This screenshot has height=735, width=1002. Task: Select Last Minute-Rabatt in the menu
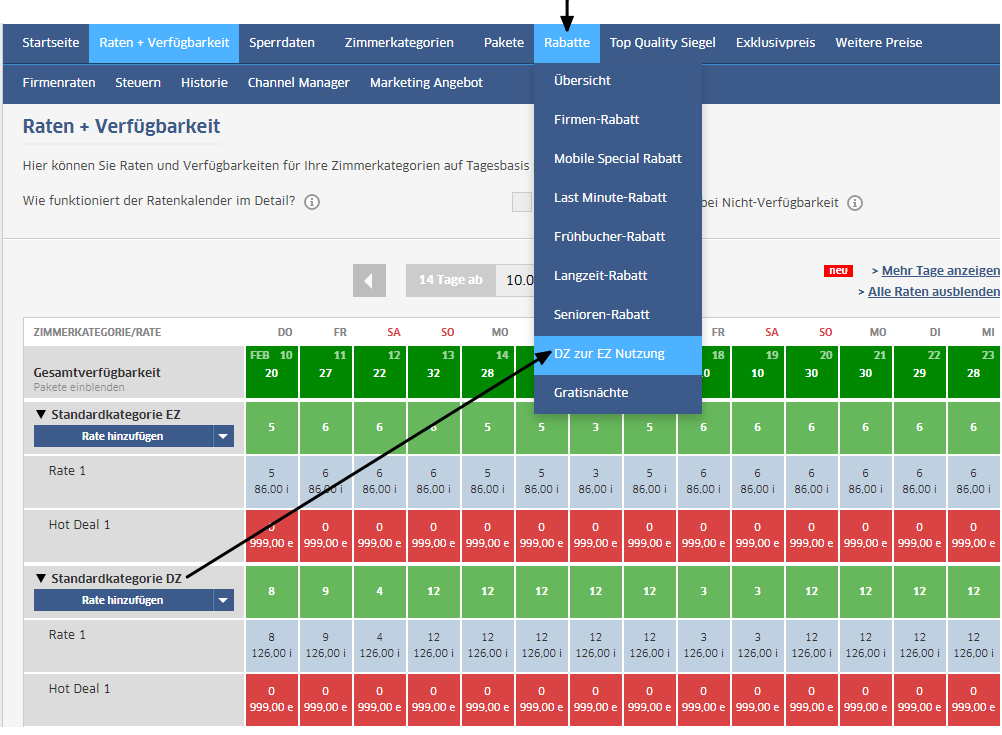pyautogui.click(x=610, y=198)
